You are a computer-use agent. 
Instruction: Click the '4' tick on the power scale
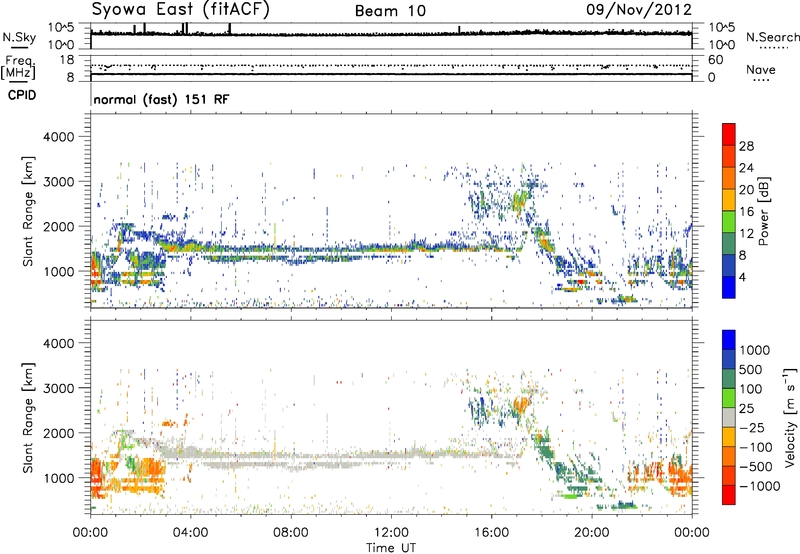(x=742, y=277)
